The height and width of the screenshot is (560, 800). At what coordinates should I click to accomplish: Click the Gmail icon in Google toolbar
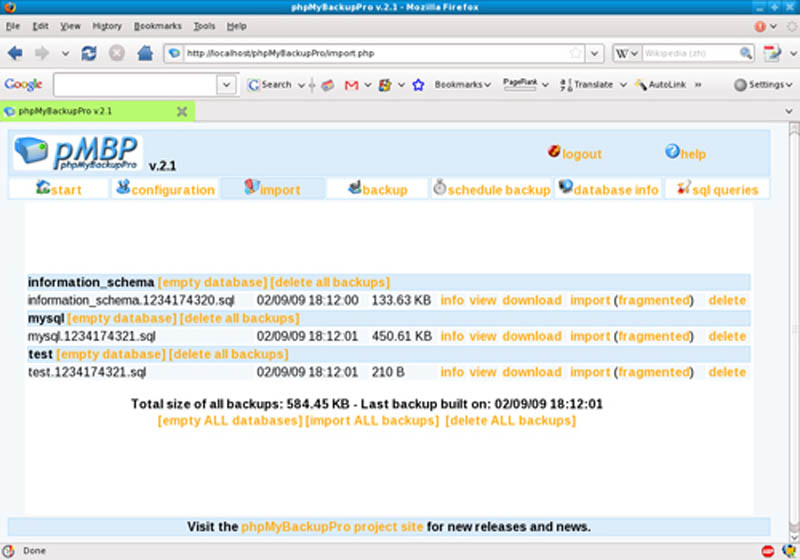coord(352,85)
